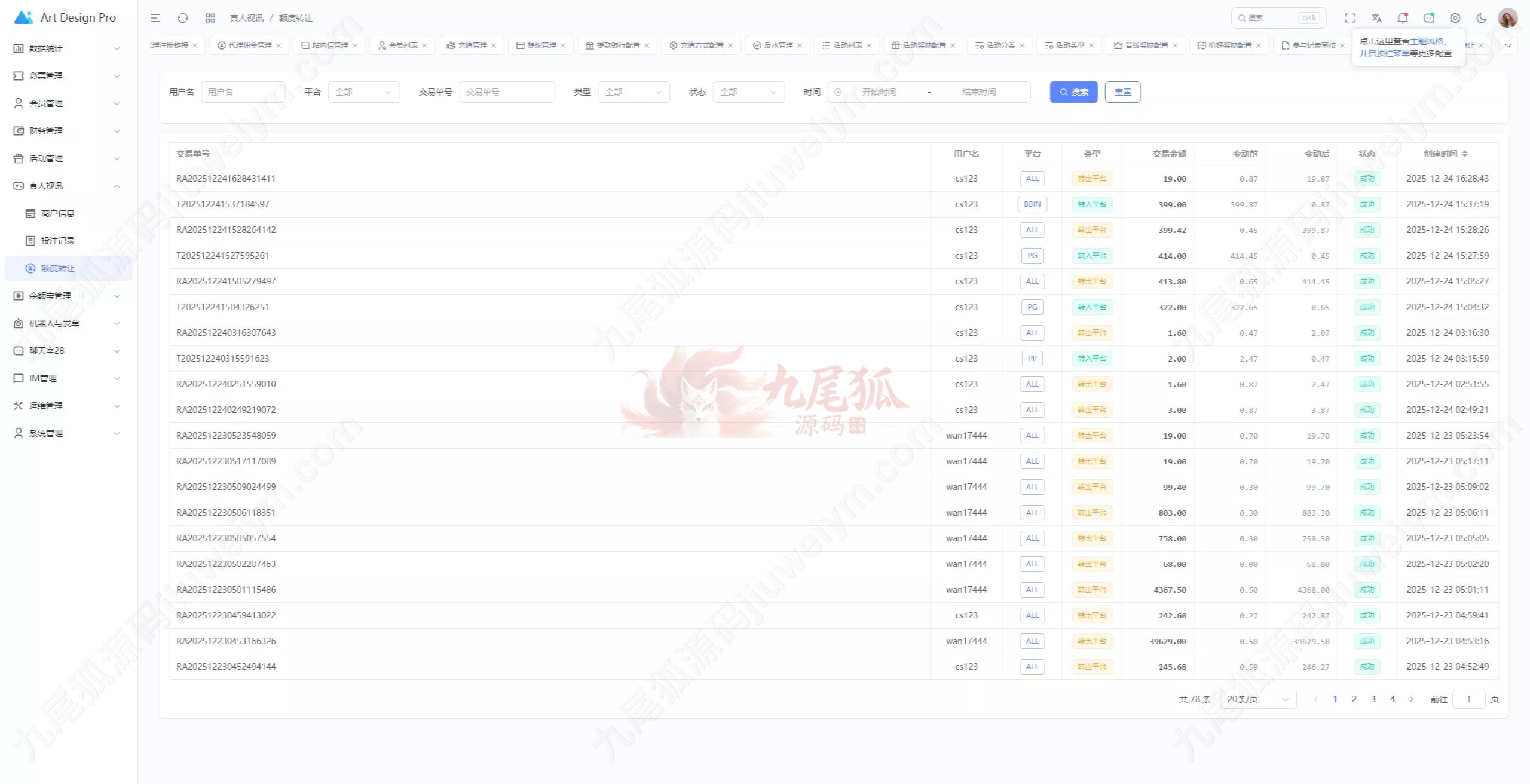The height and width of the screenshot is (784, 1530).
Task: Open 投注记录 in the sidebar
Action: click(58, 241)
